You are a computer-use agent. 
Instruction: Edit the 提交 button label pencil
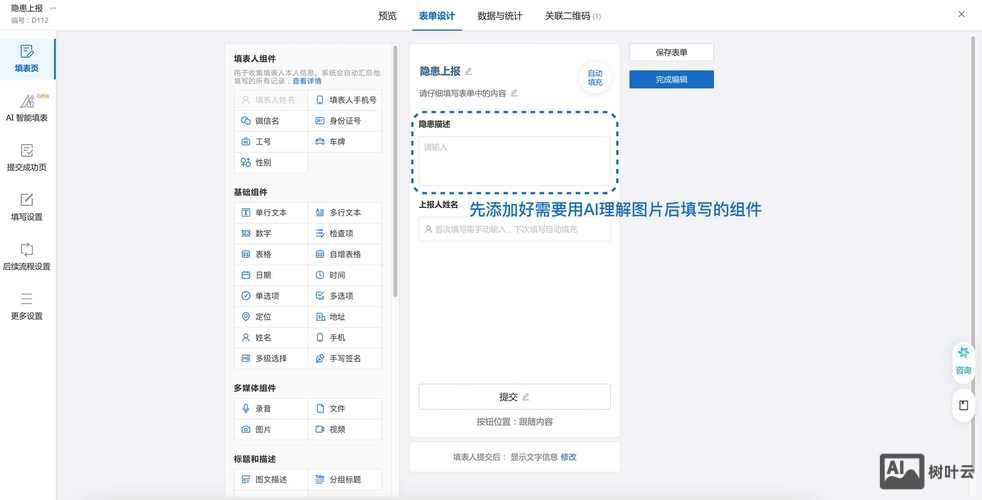(x=525, y=397)
